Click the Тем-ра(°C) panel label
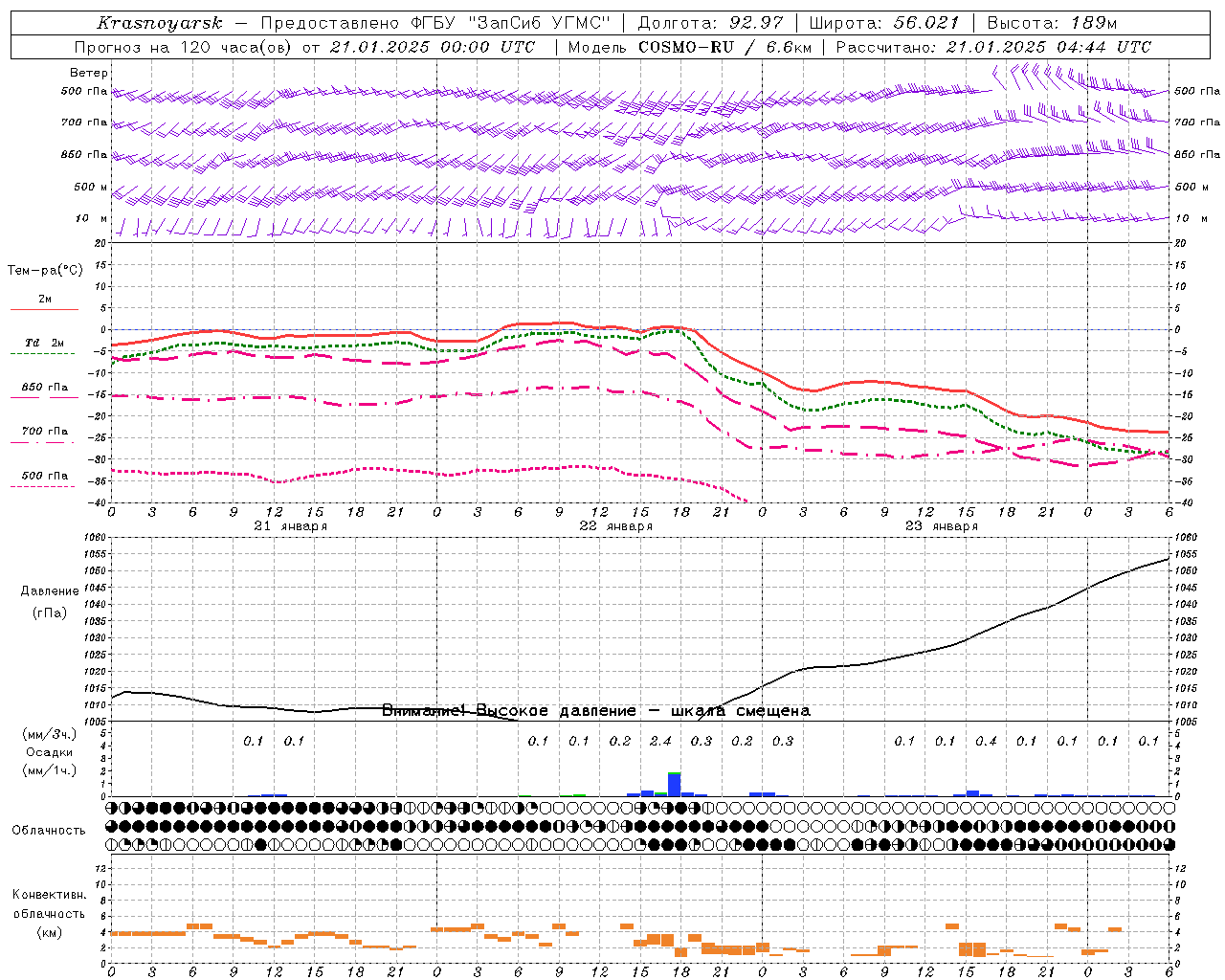The width and height of the screenshot is (1225, 980). tap(45, 271)
